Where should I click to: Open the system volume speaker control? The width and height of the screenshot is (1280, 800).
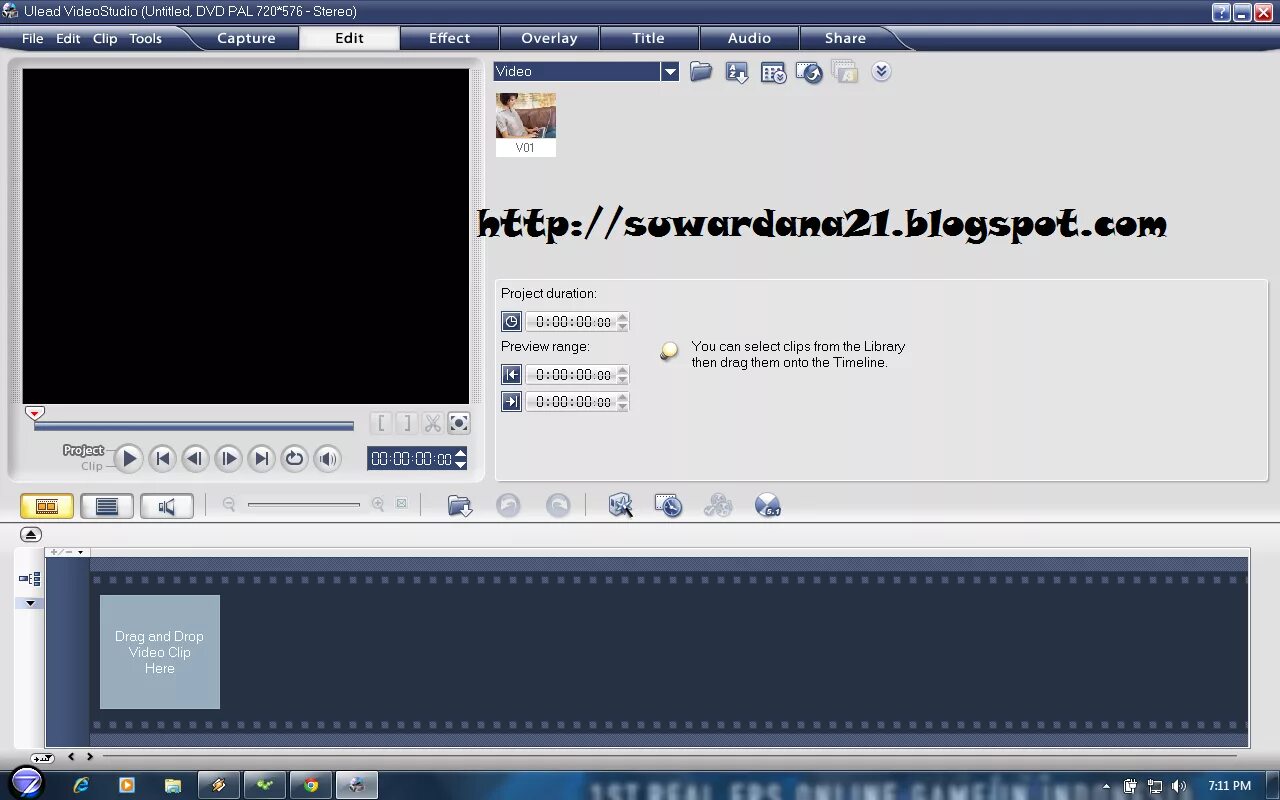pos(327,459)
